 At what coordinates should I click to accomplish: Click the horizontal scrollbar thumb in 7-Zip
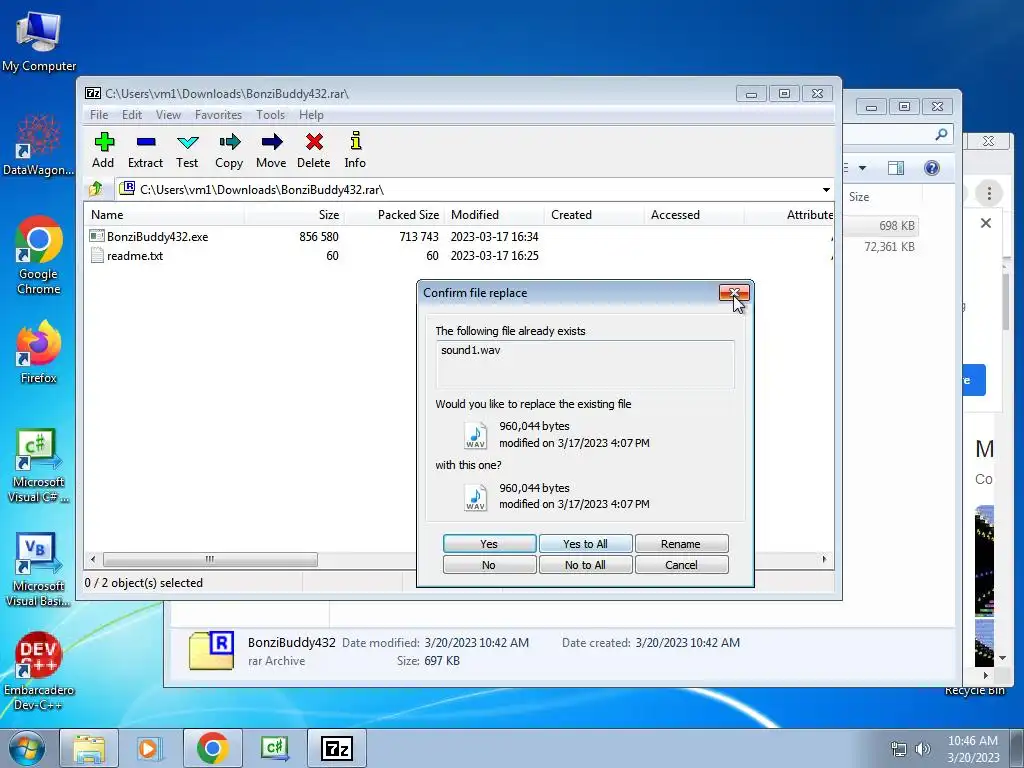pyautogui.click(x=210, y=560)
